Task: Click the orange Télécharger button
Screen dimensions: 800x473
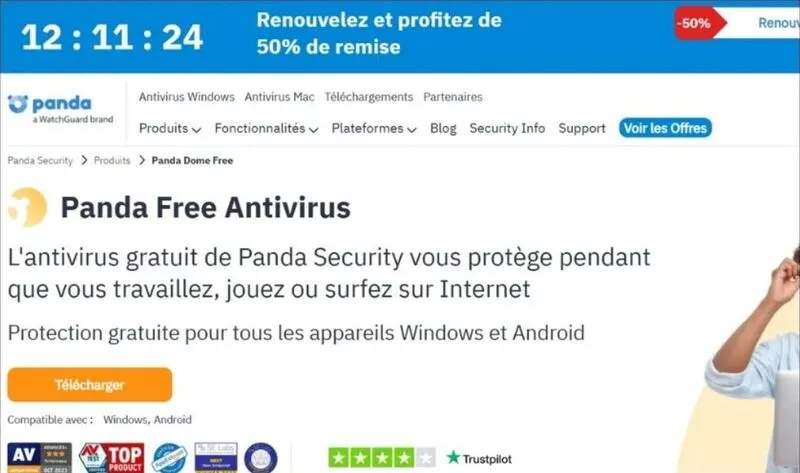Action: coord(90,385)
